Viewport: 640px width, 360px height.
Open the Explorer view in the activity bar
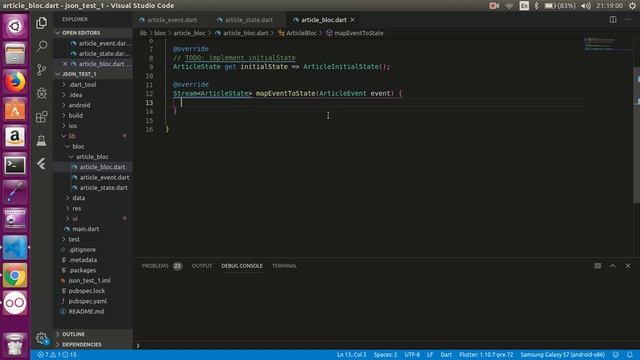point(41,23)
